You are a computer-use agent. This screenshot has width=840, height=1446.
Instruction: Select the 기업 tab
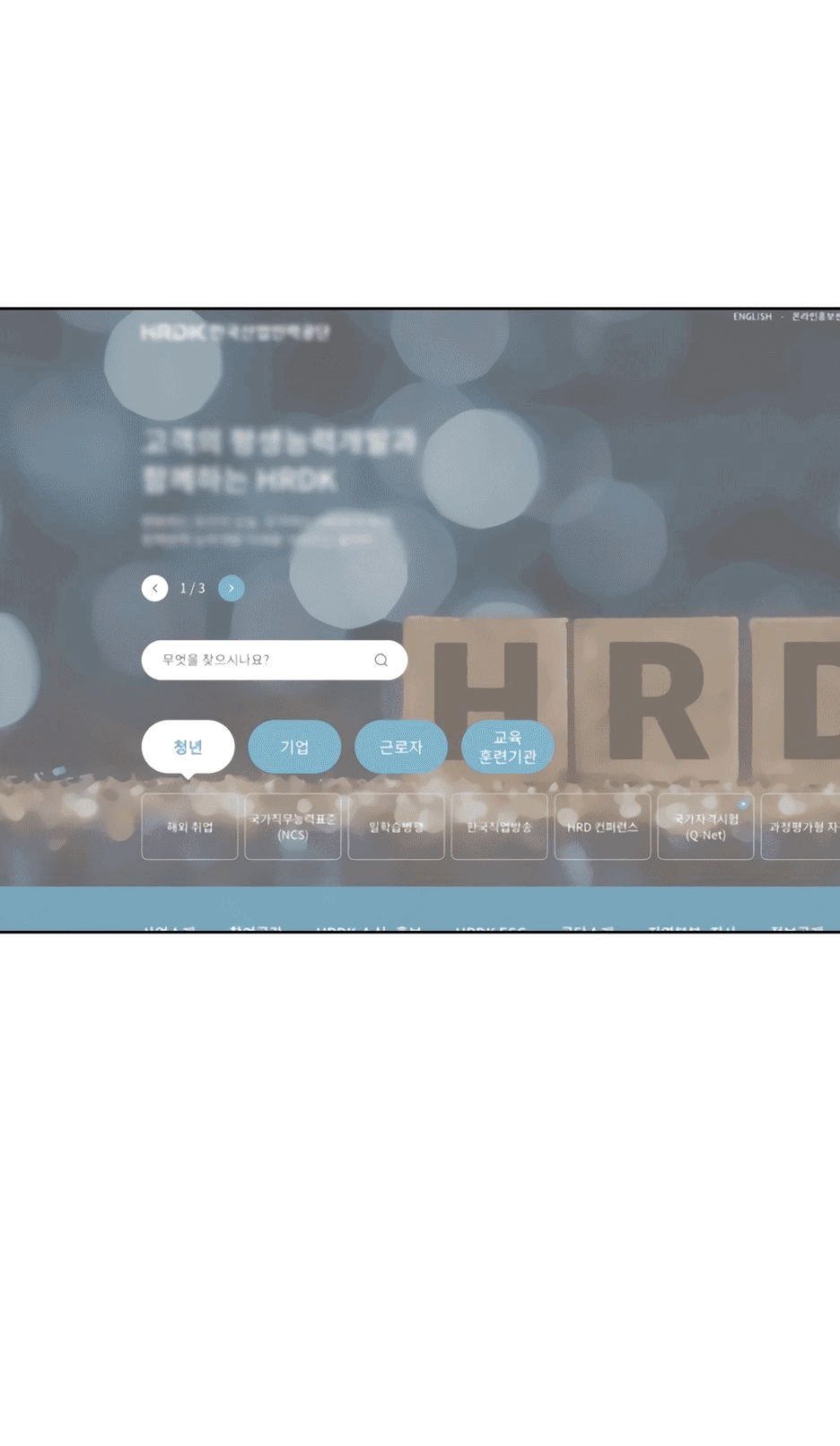[x=294, y=747]
